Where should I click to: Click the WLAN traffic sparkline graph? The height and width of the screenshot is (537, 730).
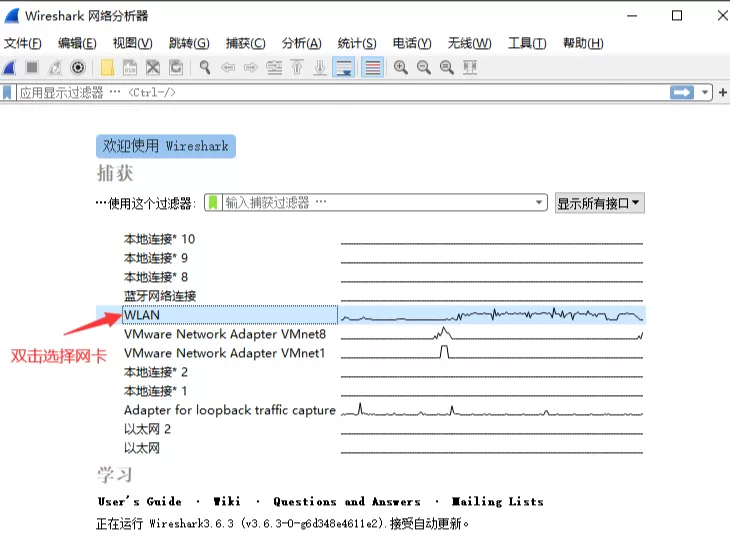[x=492, y=315]
